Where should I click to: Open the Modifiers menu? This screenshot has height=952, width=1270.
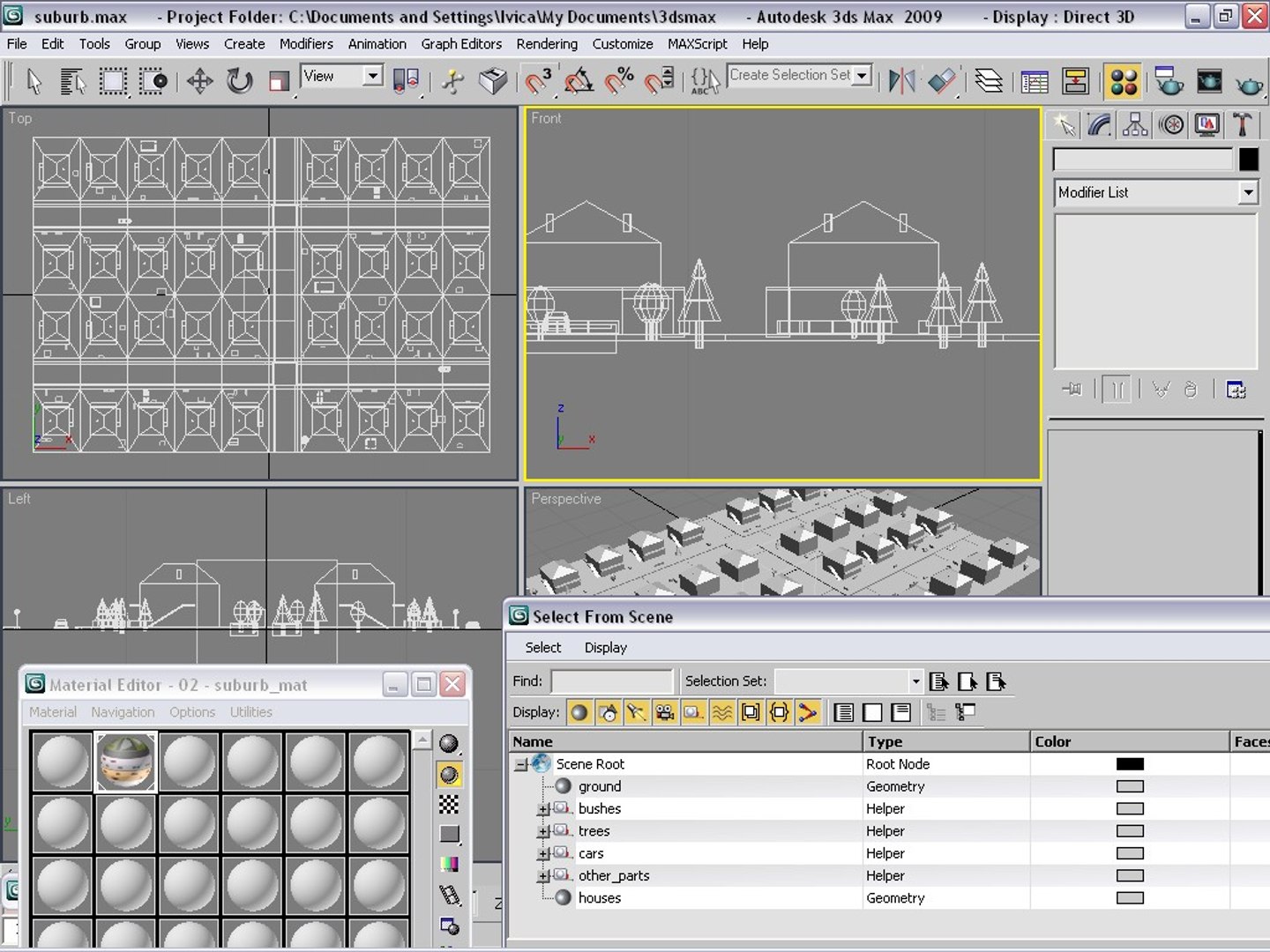[306, 44]
